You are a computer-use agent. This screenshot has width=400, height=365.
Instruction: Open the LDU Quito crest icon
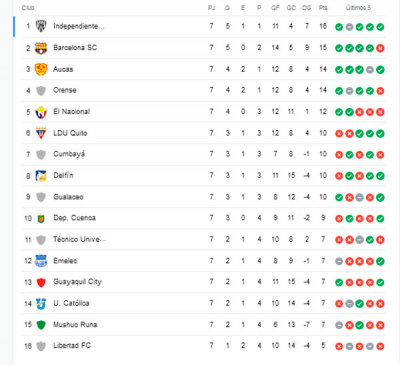(x=41, y=133)
